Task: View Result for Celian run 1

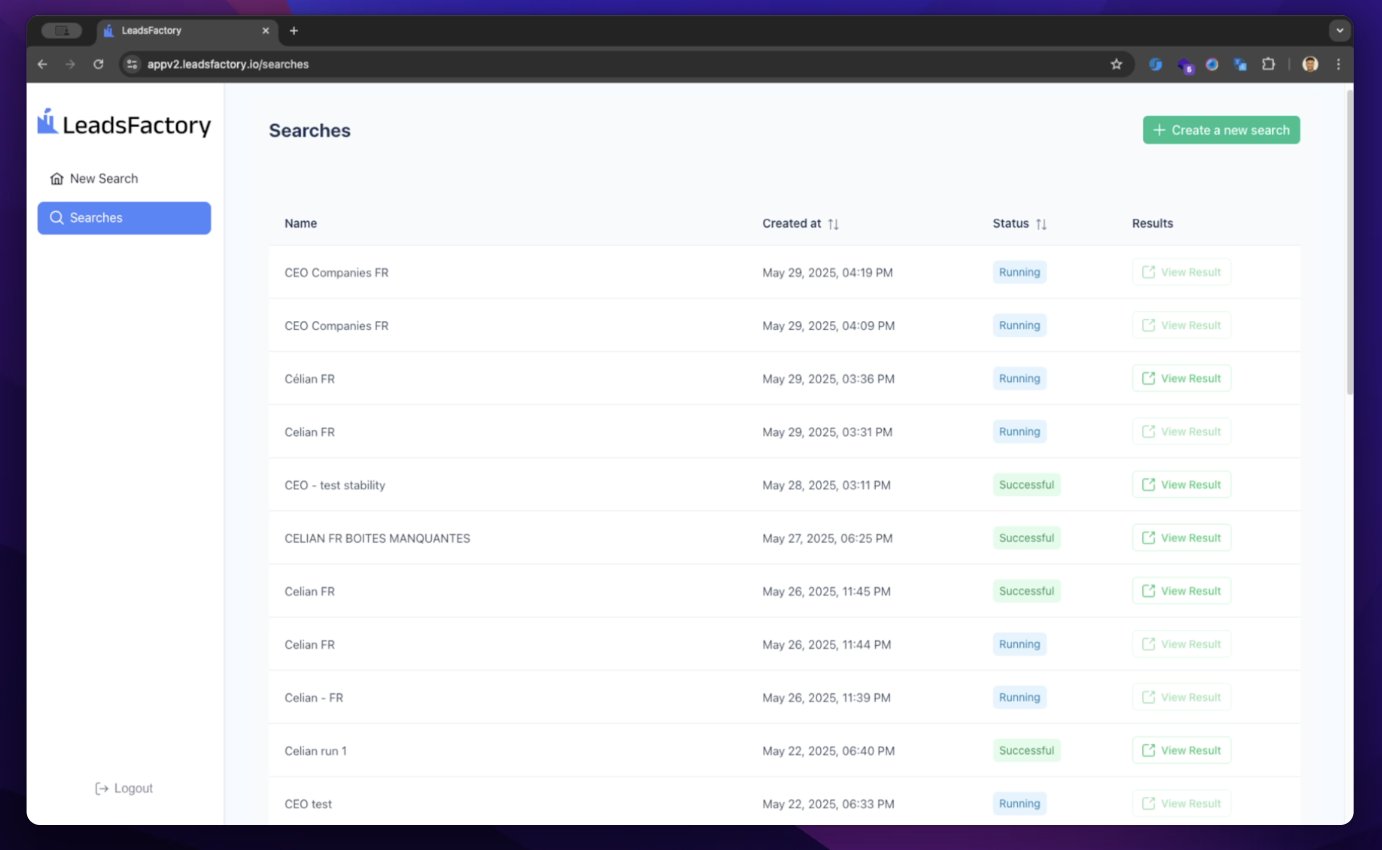Action: pyautogui.click(x=1181, y=750)
